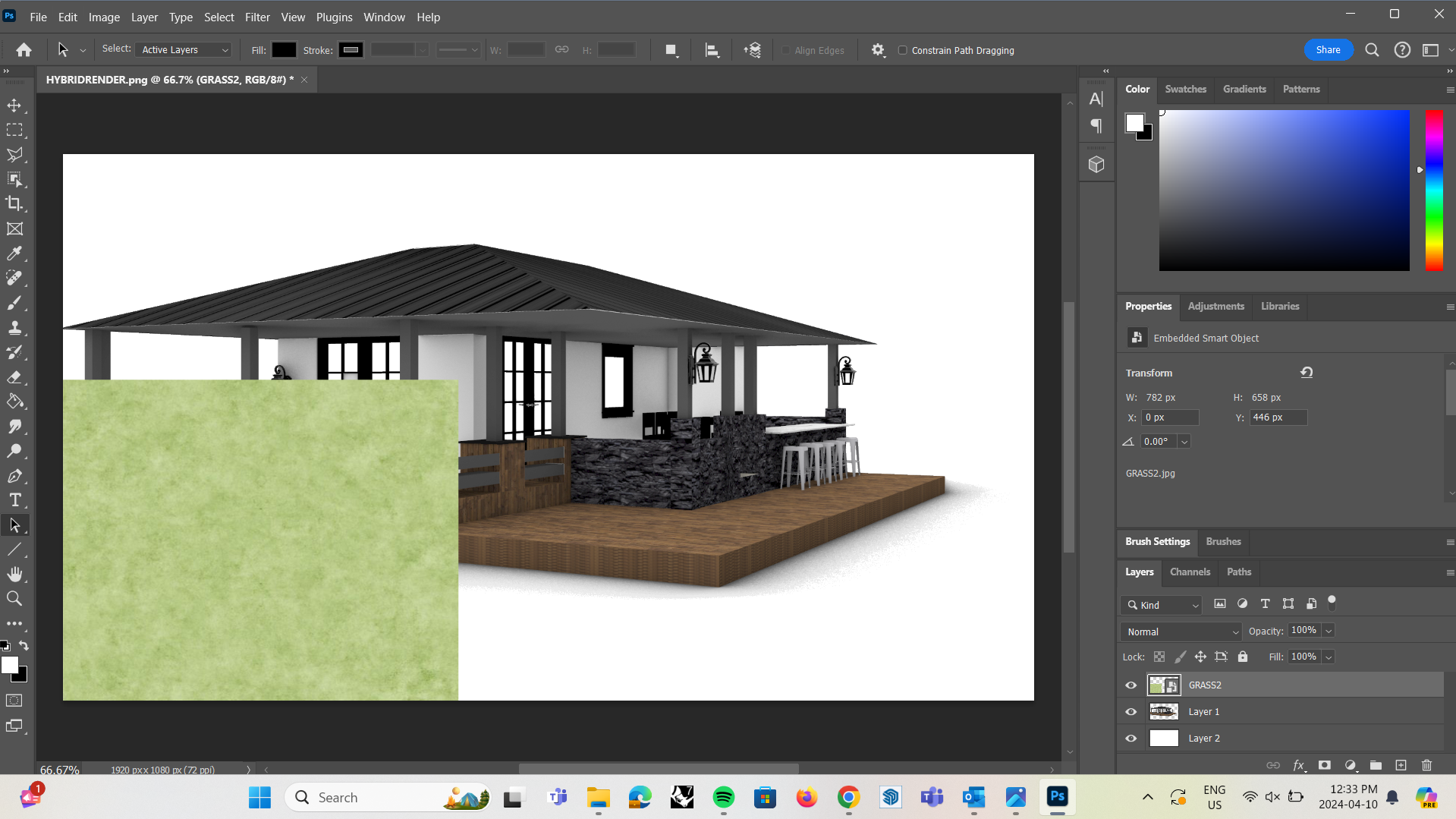This screenshot has height=819, width=1456.
Task: Lock layer transparent pixels
Action: [1159, 657]
